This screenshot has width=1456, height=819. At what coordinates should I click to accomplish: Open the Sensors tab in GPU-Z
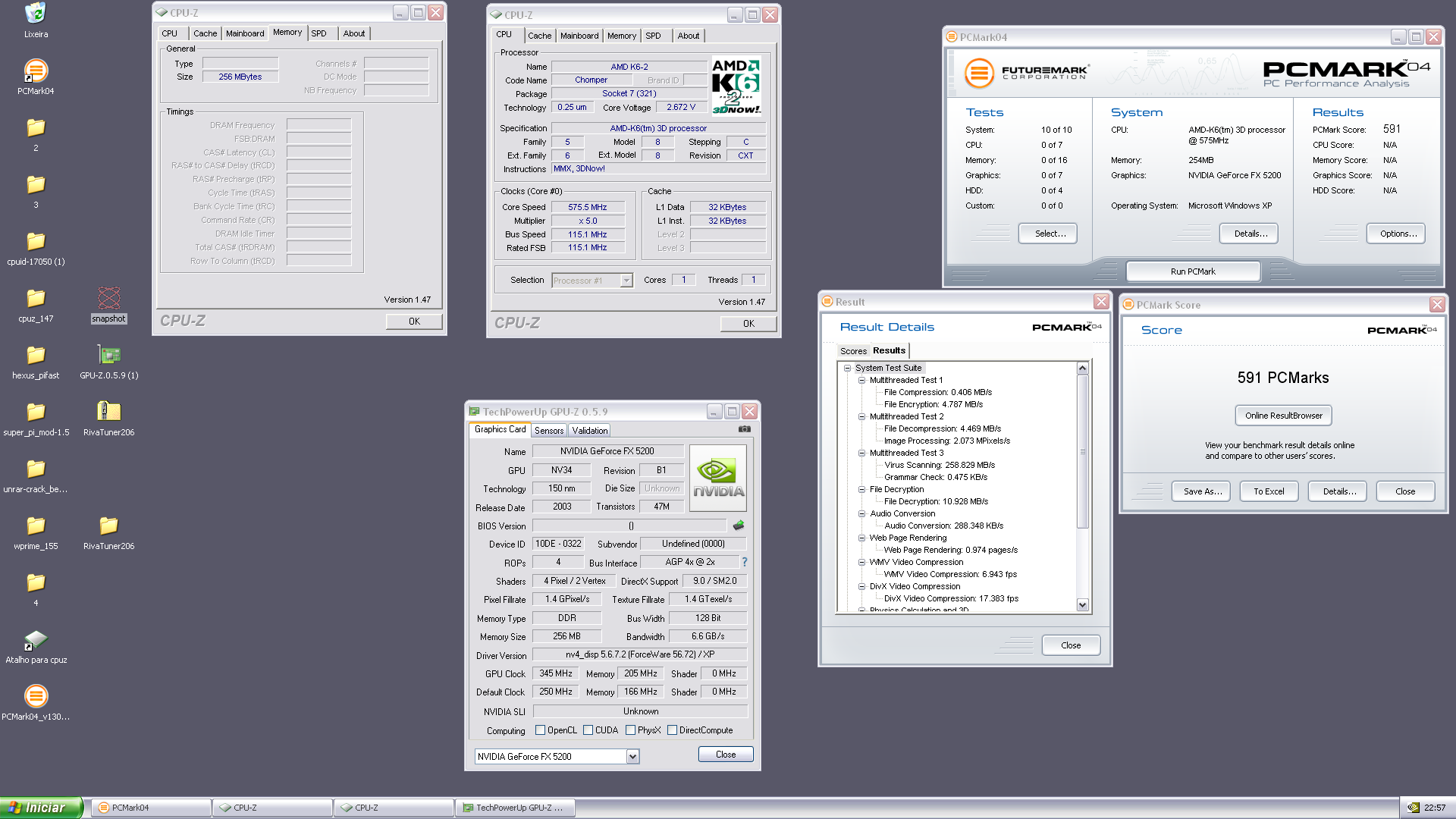point(549,430)
